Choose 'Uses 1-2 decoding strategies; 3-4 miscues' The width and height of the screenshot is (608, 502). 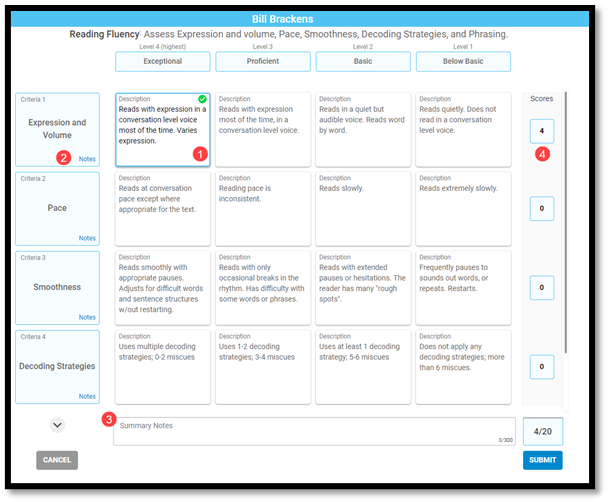point(263,367)
